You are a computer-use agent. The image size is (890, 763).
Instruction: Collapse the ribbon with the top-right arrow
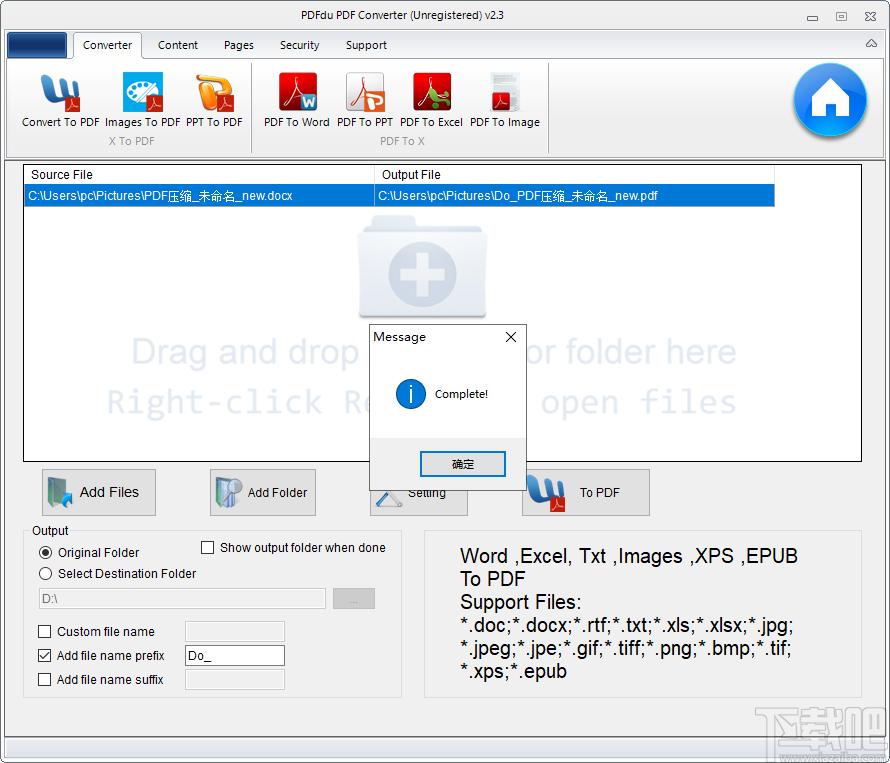[x=871, y=43]
